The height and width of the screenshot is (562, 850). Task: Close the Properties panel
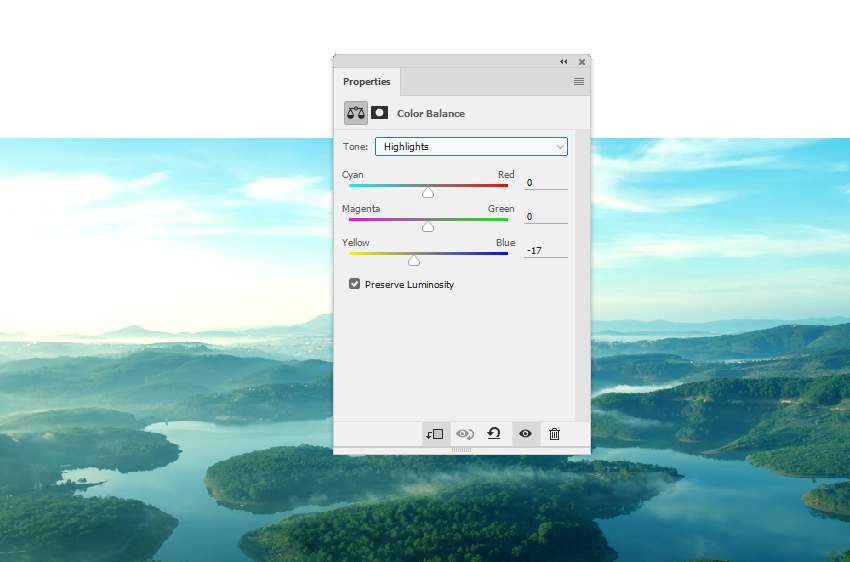click(x=582, y=62)
